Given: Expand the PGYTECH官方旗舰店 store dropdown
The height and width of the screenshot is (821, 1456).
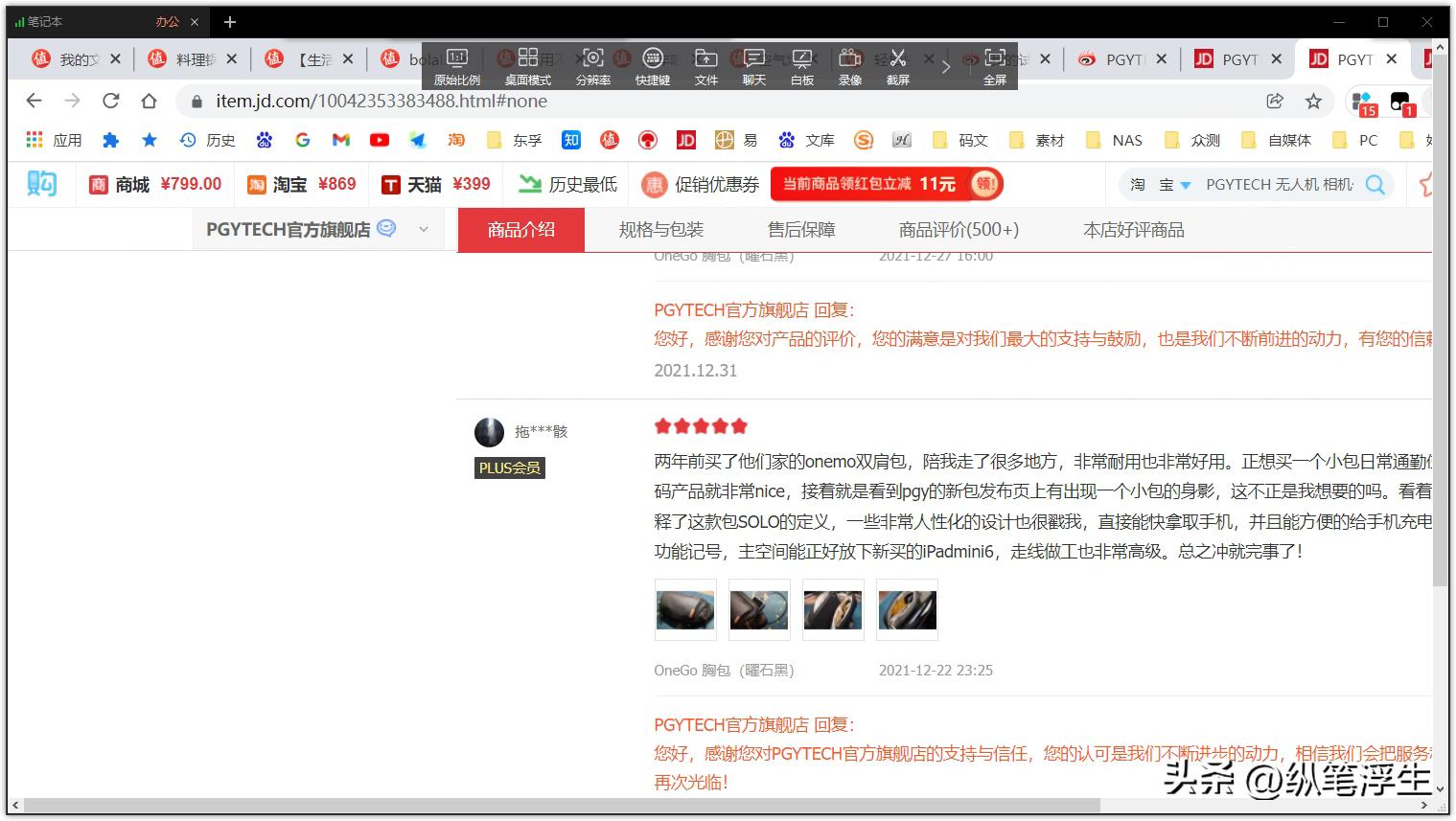Looking at the screenshot, I should click(x=422, y=229).
